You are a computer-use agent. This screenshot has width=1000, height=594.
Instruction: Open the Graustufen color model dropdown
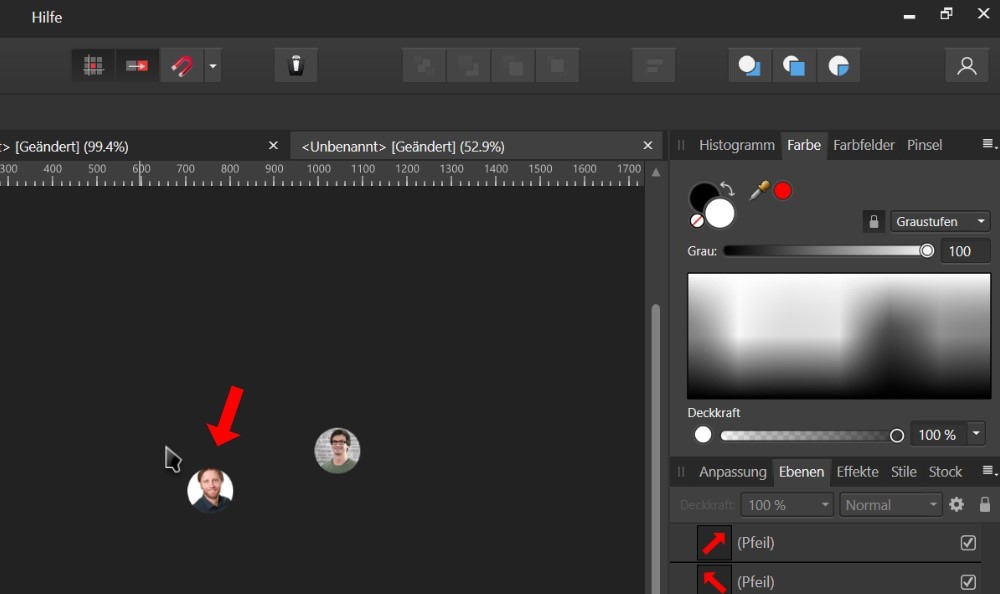point(940,221)
